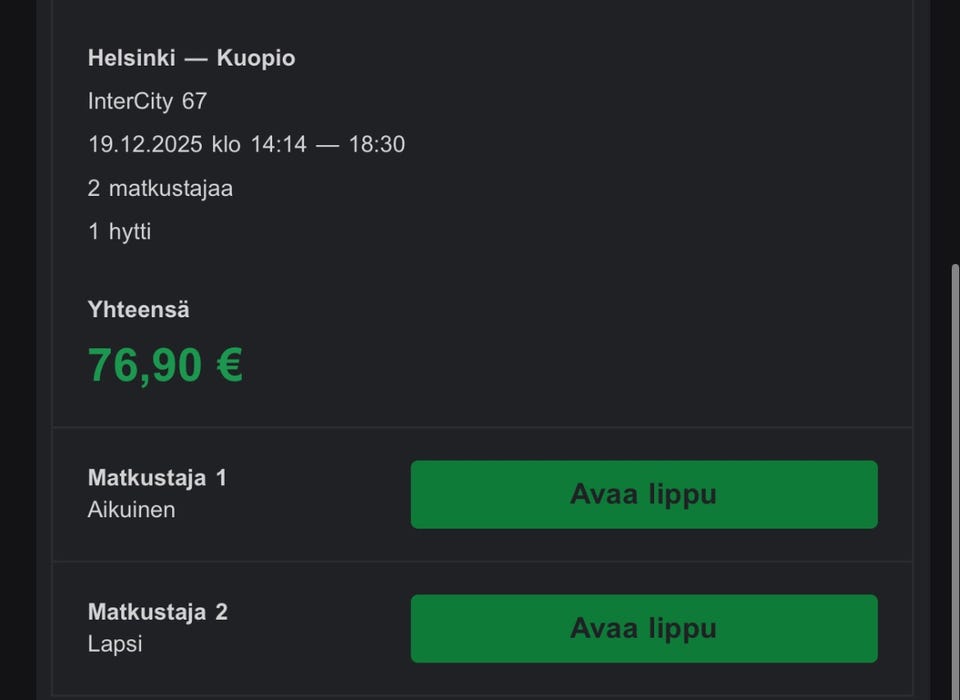Click the Aikuinen passenger type text
The image size is (960, 700).
(x=131, y=510)
